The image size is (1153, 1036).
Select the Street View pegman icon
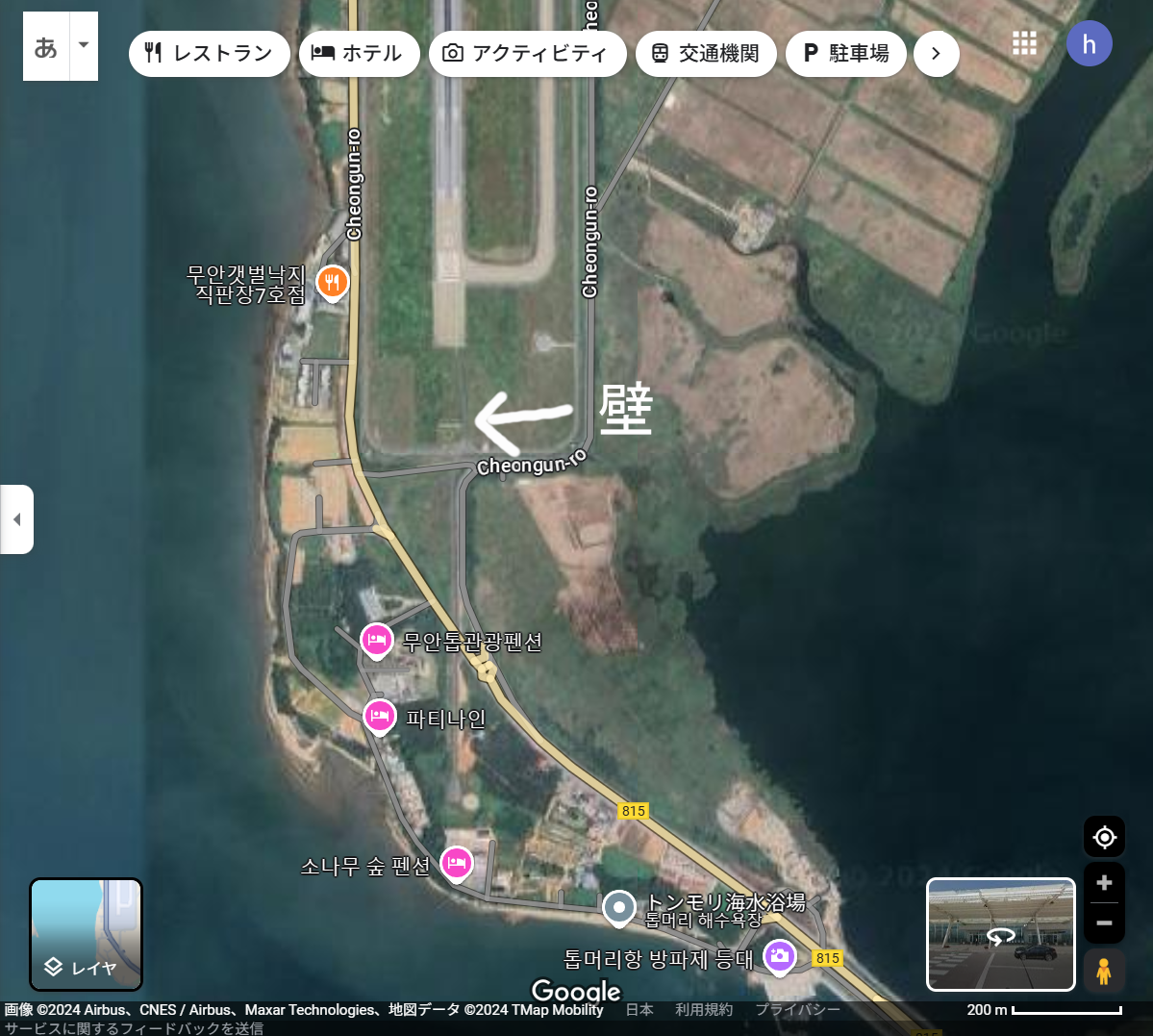point(1104,972)
